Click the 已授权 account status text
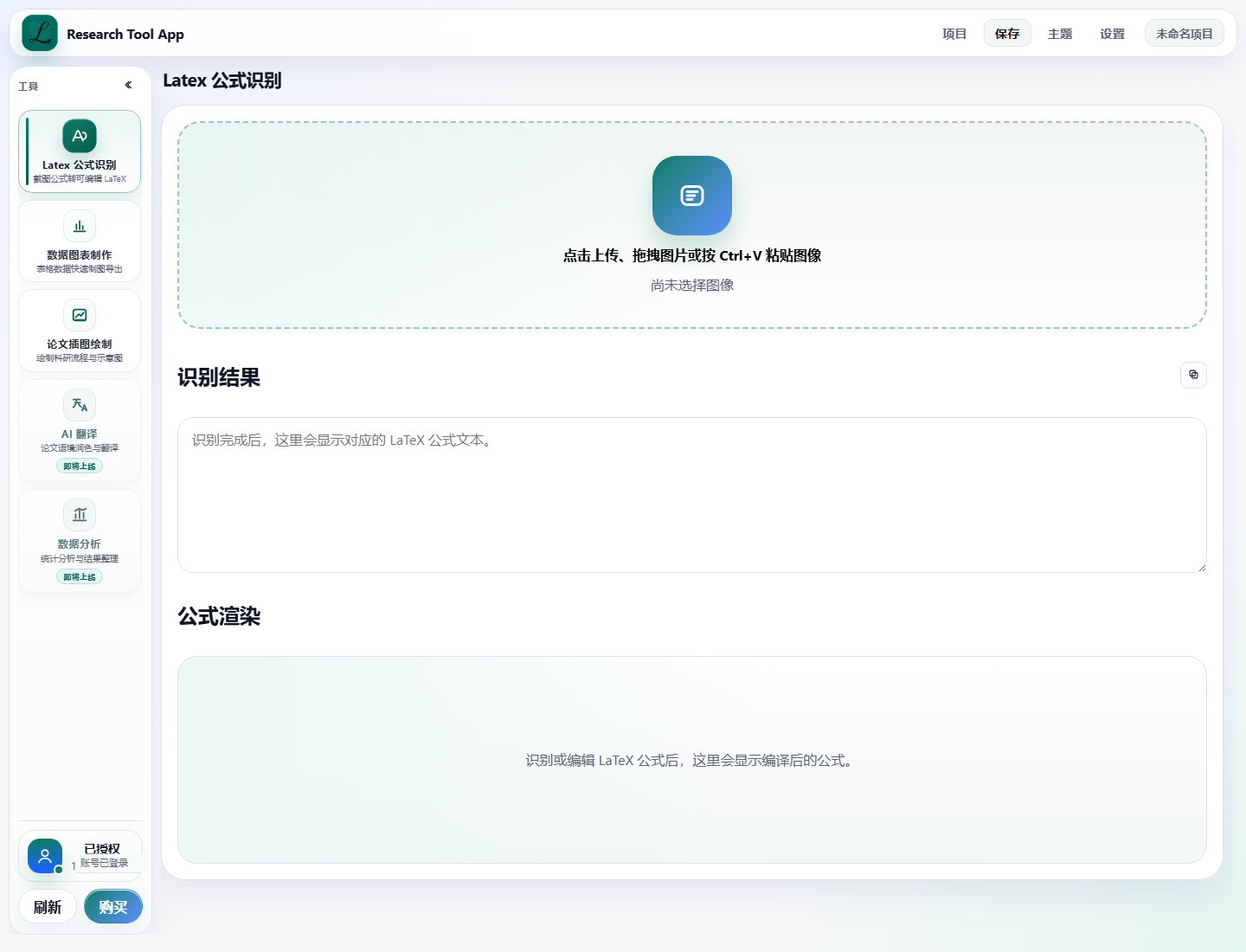1246x952 pixels. (102, 849)
